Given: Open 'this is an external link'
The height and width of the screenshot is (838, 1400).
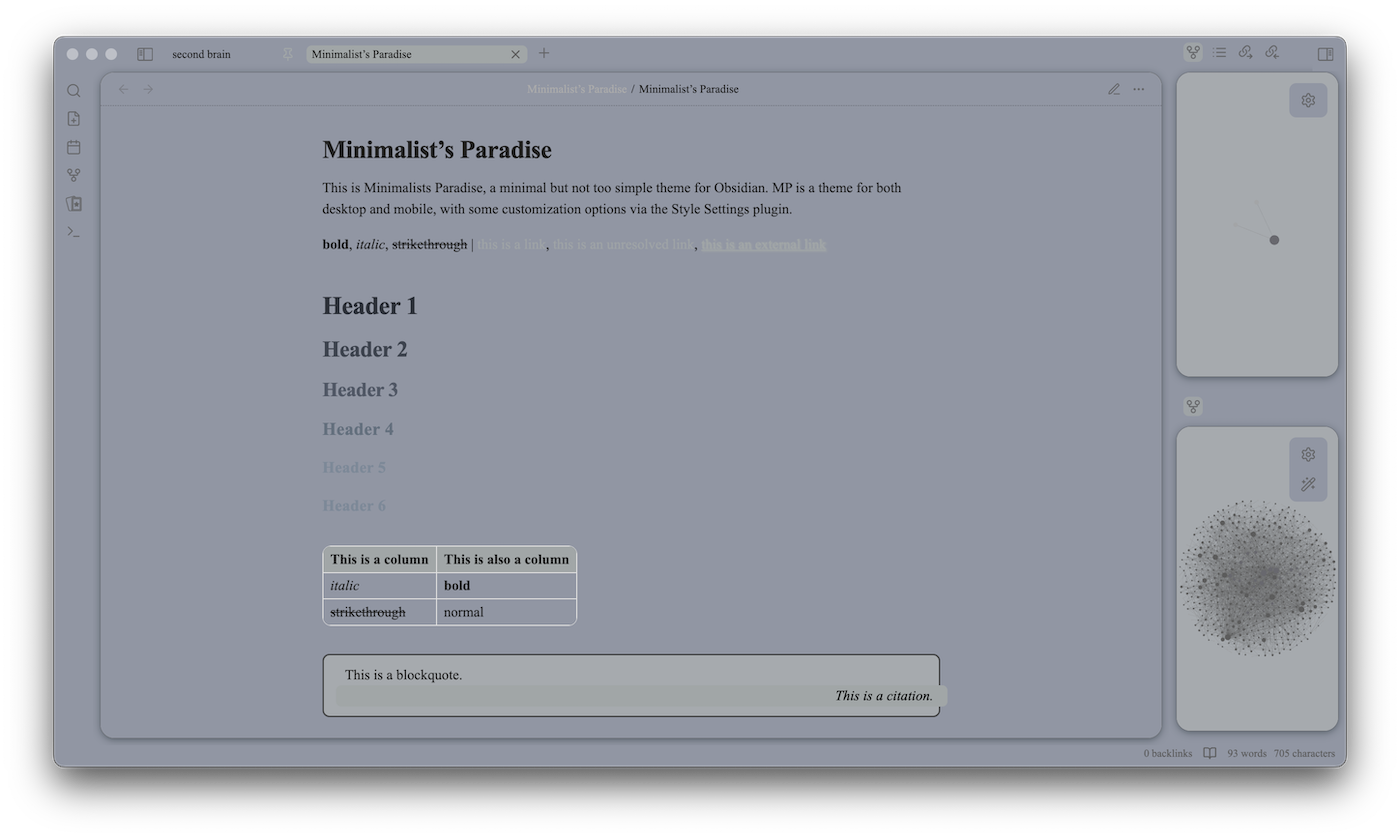Looking at the screenshot, I should [764, 244].
